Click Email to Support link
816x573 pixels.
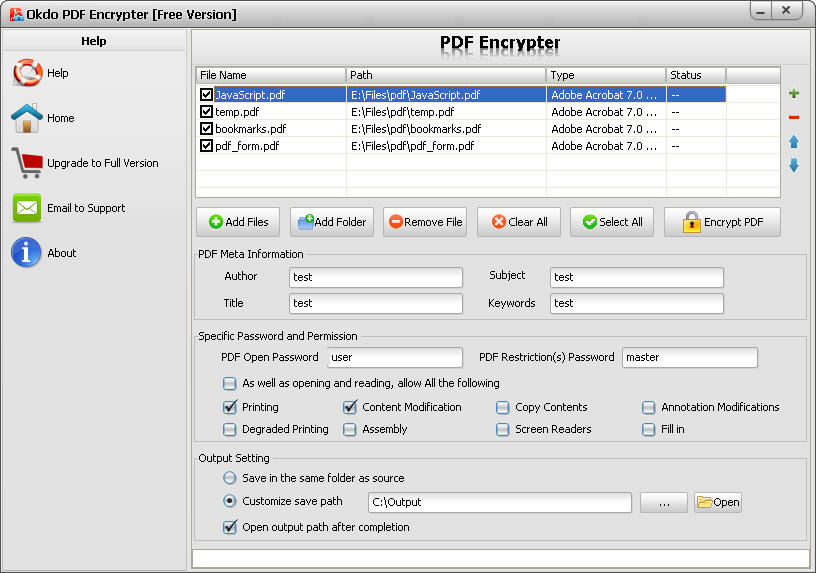click(x=86, y=208)
